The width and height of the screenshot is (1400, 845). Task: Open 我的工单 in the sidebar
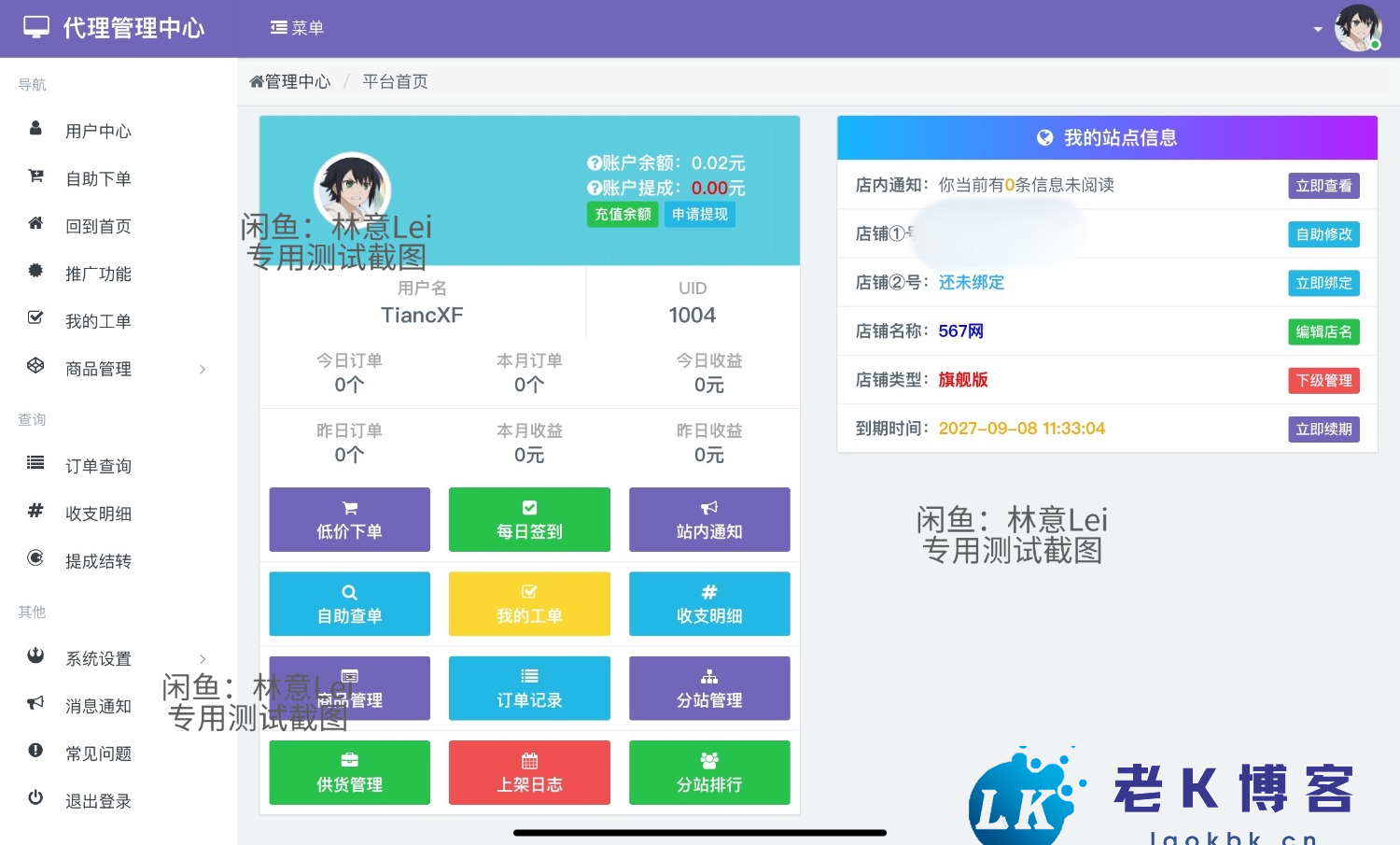point(98,322)
